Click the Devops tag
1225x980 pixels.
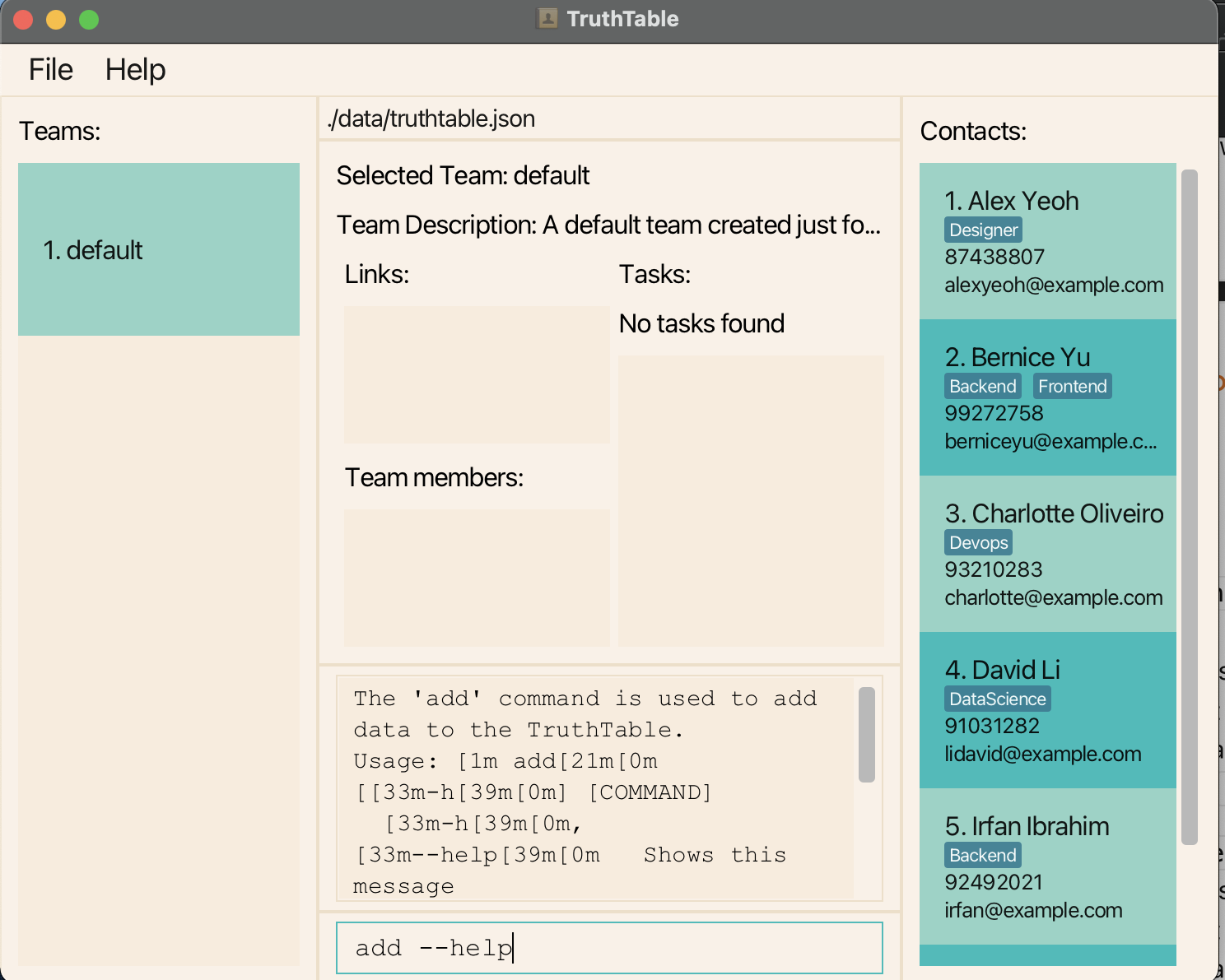coord(978,543)
